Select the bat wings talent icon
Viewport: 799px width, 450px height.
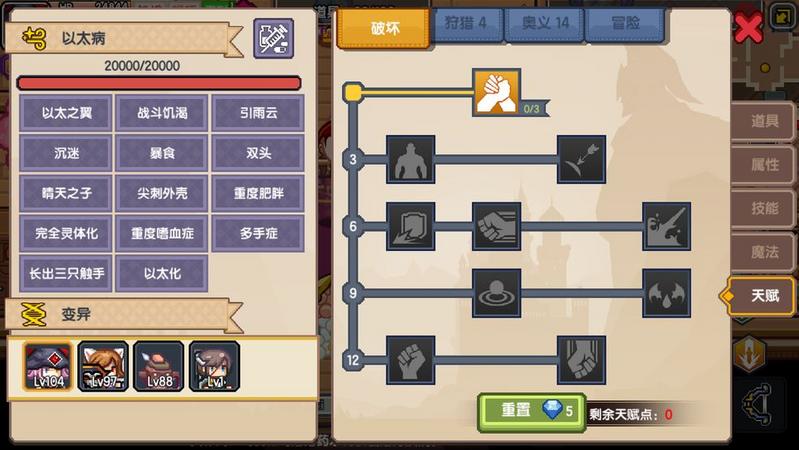(667, 293)
